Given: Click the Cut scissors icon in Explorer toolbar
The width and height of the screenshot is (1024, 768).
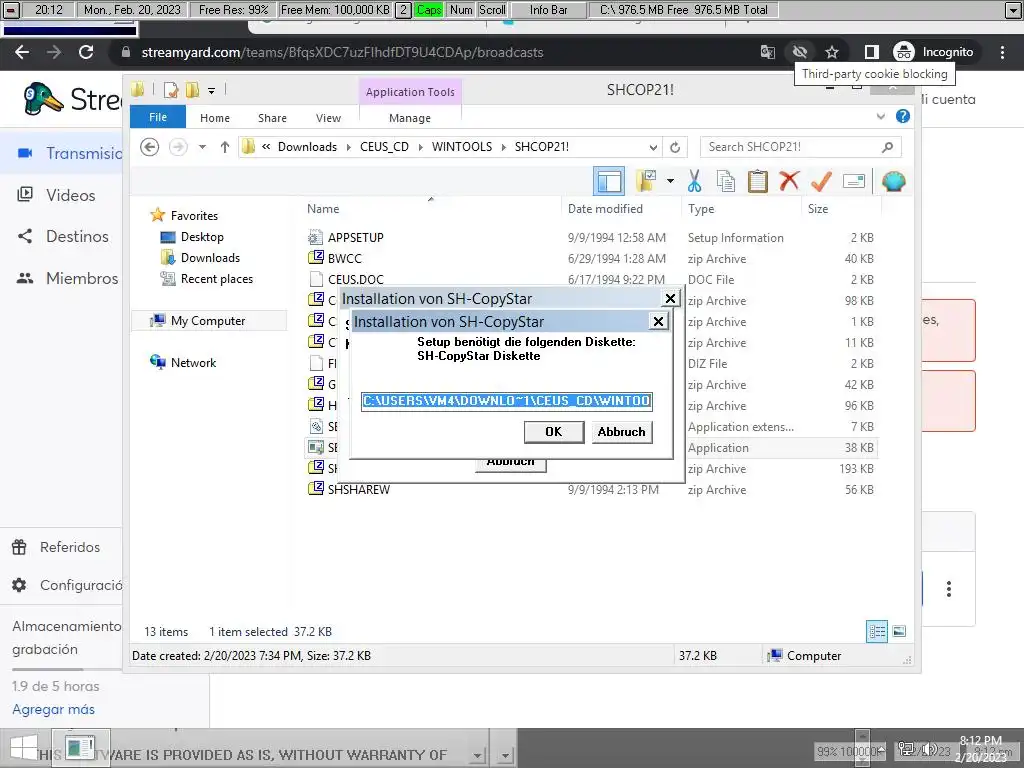Looking at the screenshot, I should [694, 181].
